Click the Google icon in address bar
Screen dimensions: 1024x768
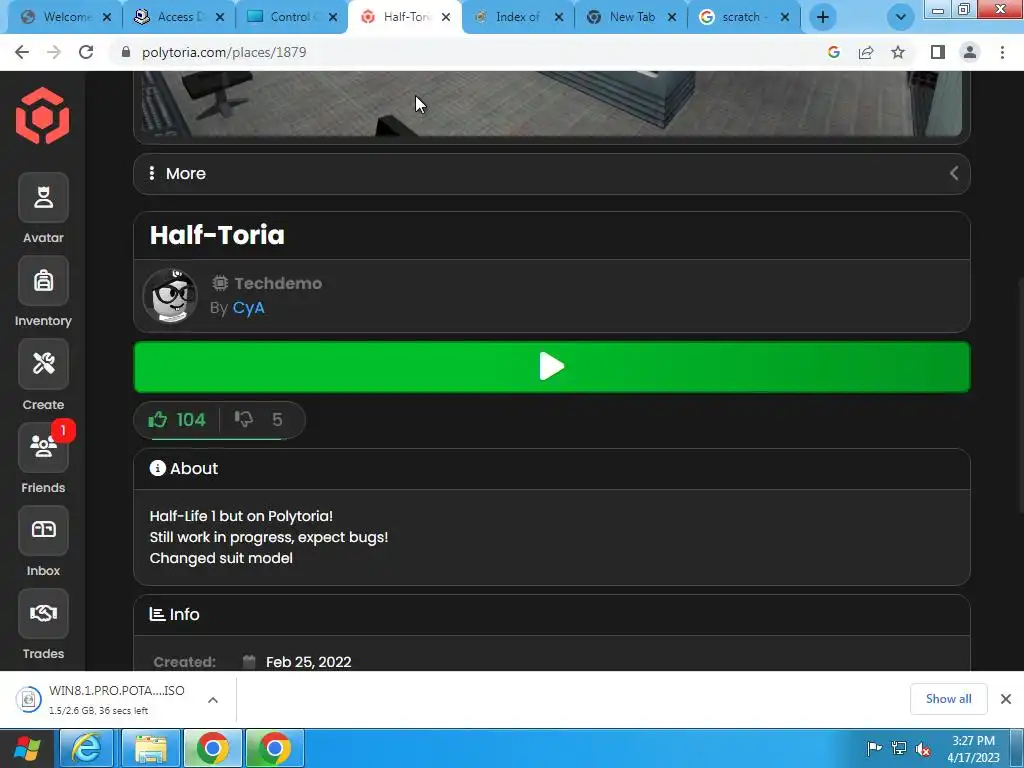tap(833, 52)
